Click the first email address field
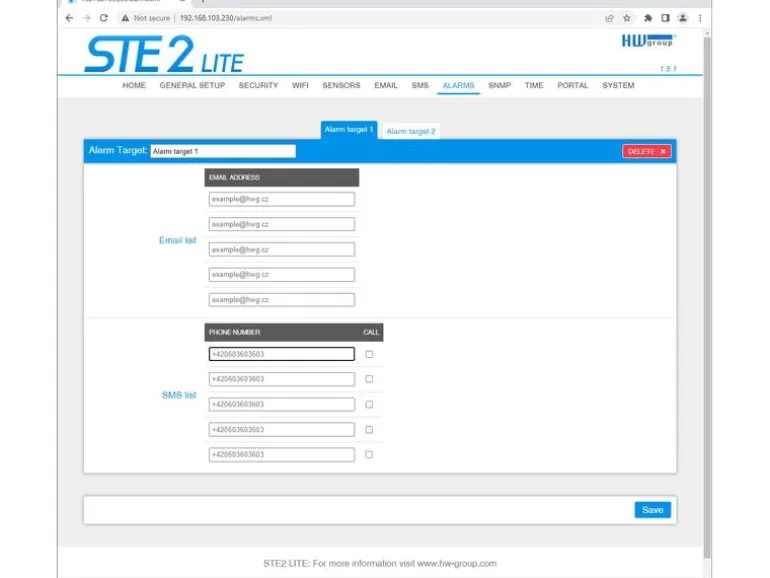 tap(281, 199)
